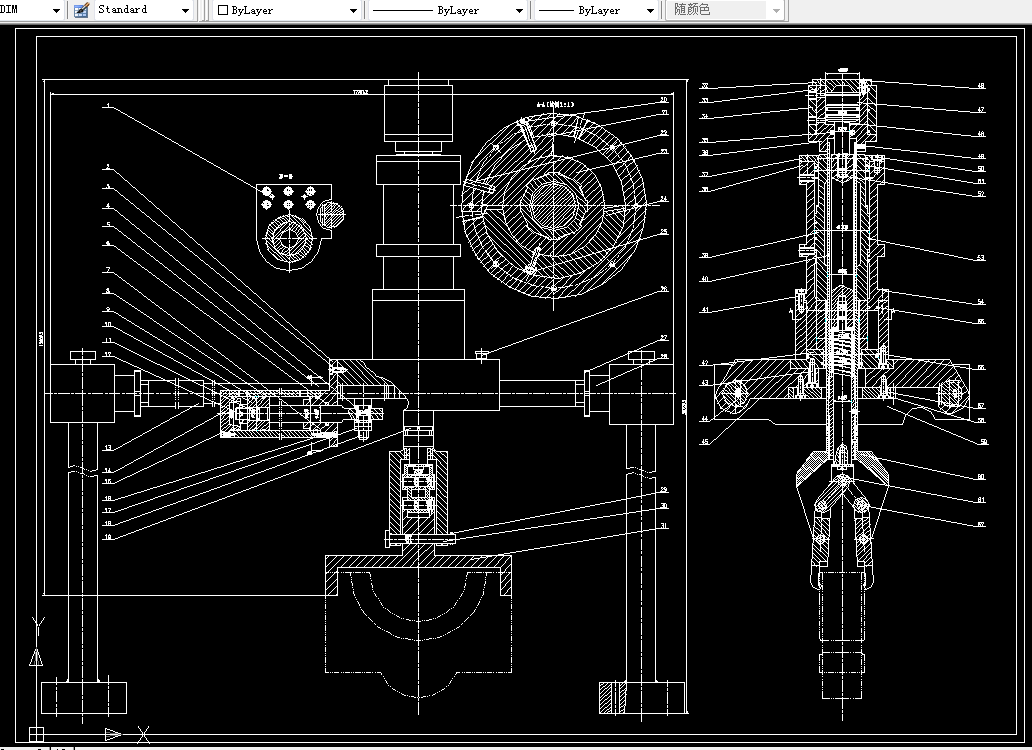Click part balloon number 24 label
The height and width of the screenshot is (750, 1032).
663,198
